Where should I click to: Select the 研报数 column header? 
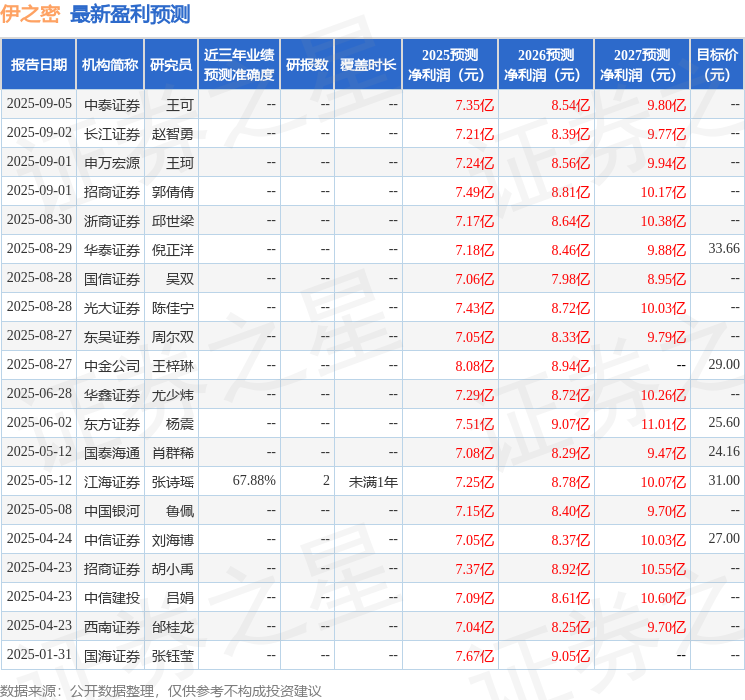tap(307, 65)
